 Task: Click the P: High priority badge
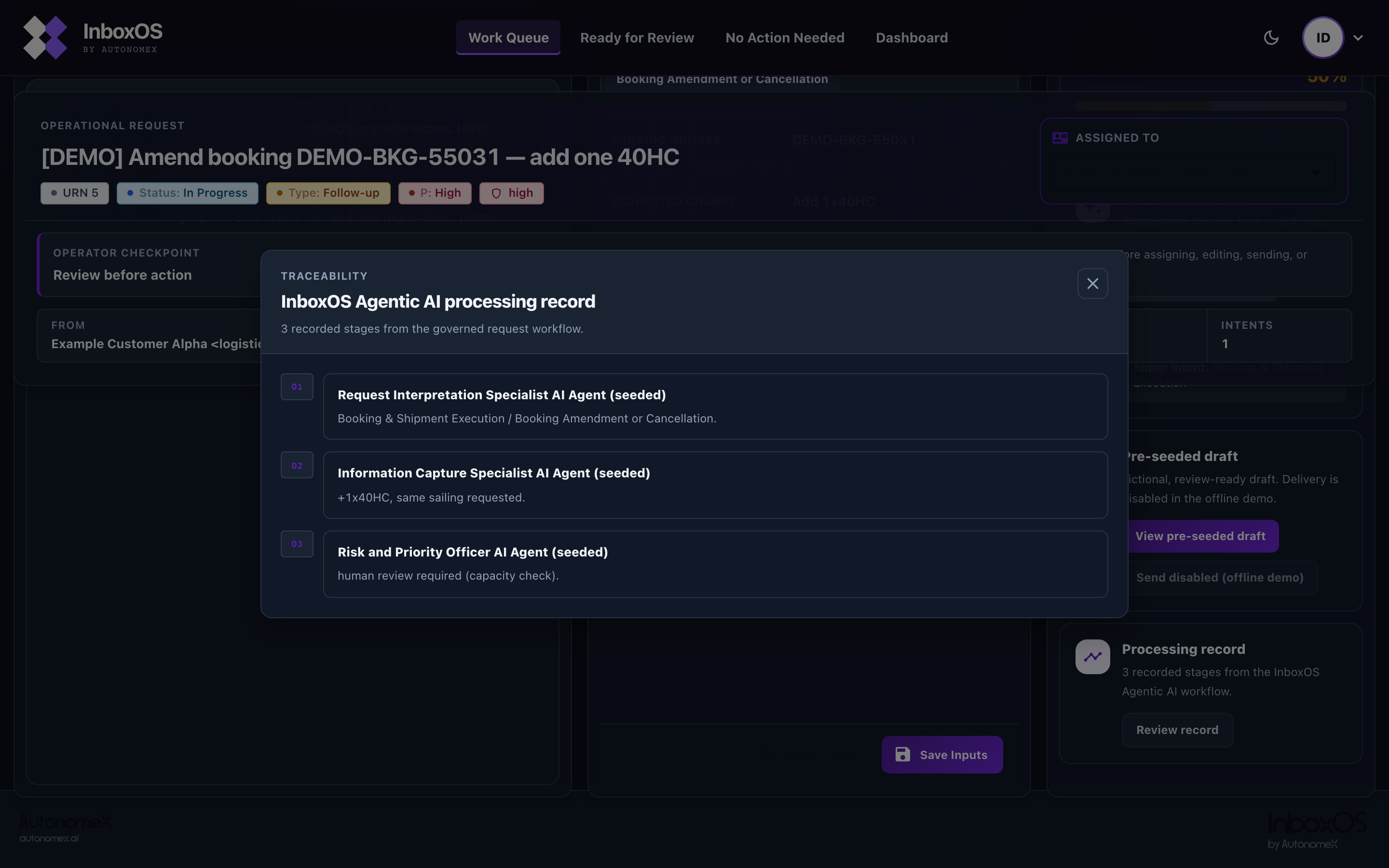coord(435,193)
